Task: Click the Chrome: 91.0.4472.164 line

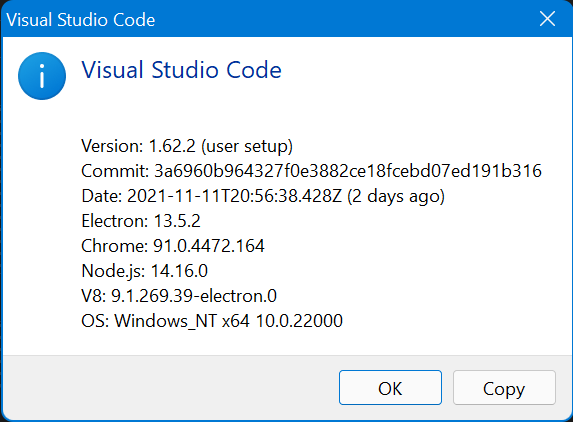Action: 173,246
